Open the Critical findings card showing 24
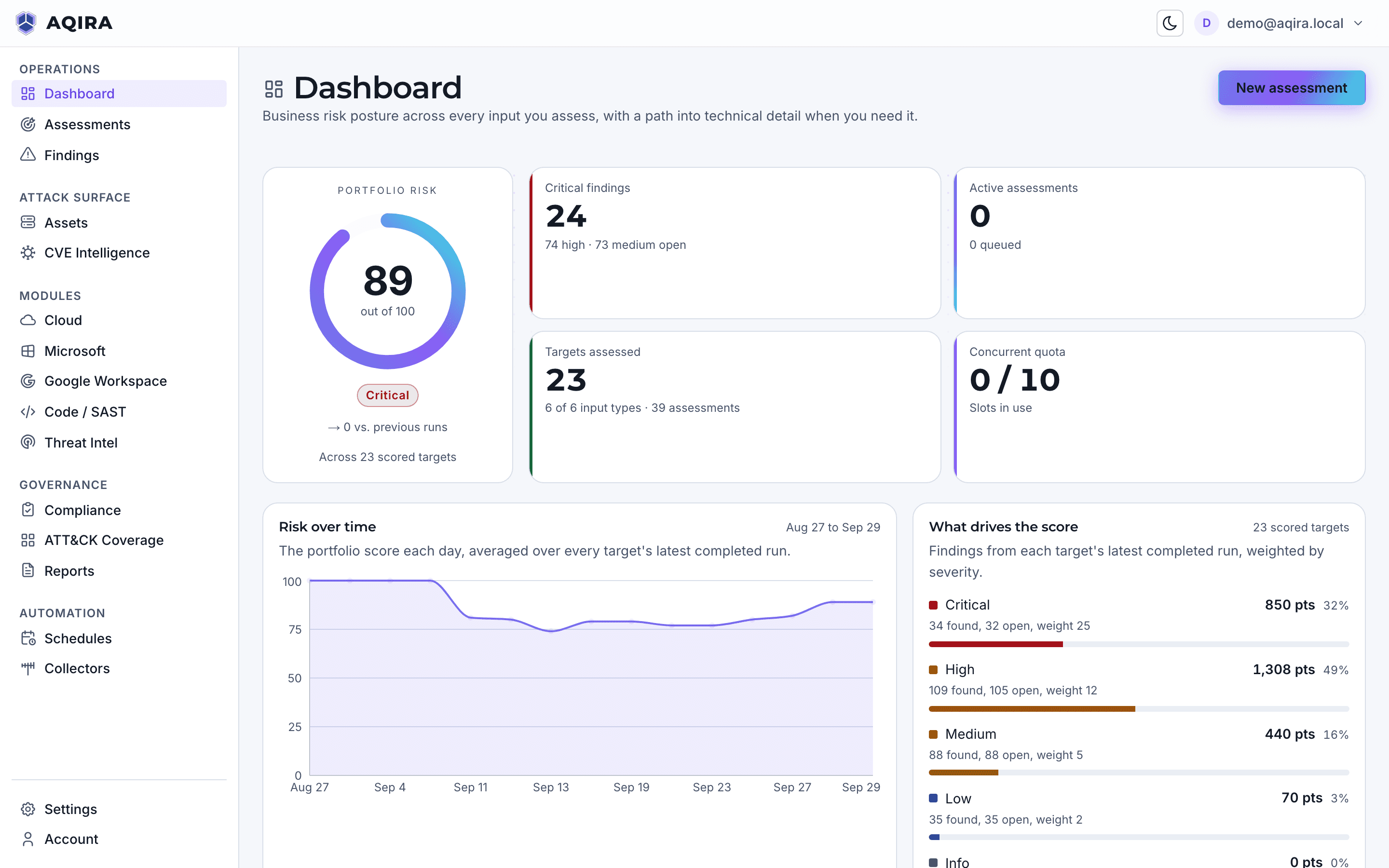Image resolution: width=1389 pixels, height=868 pixels. pyautogui.click(x=735, y=243)
